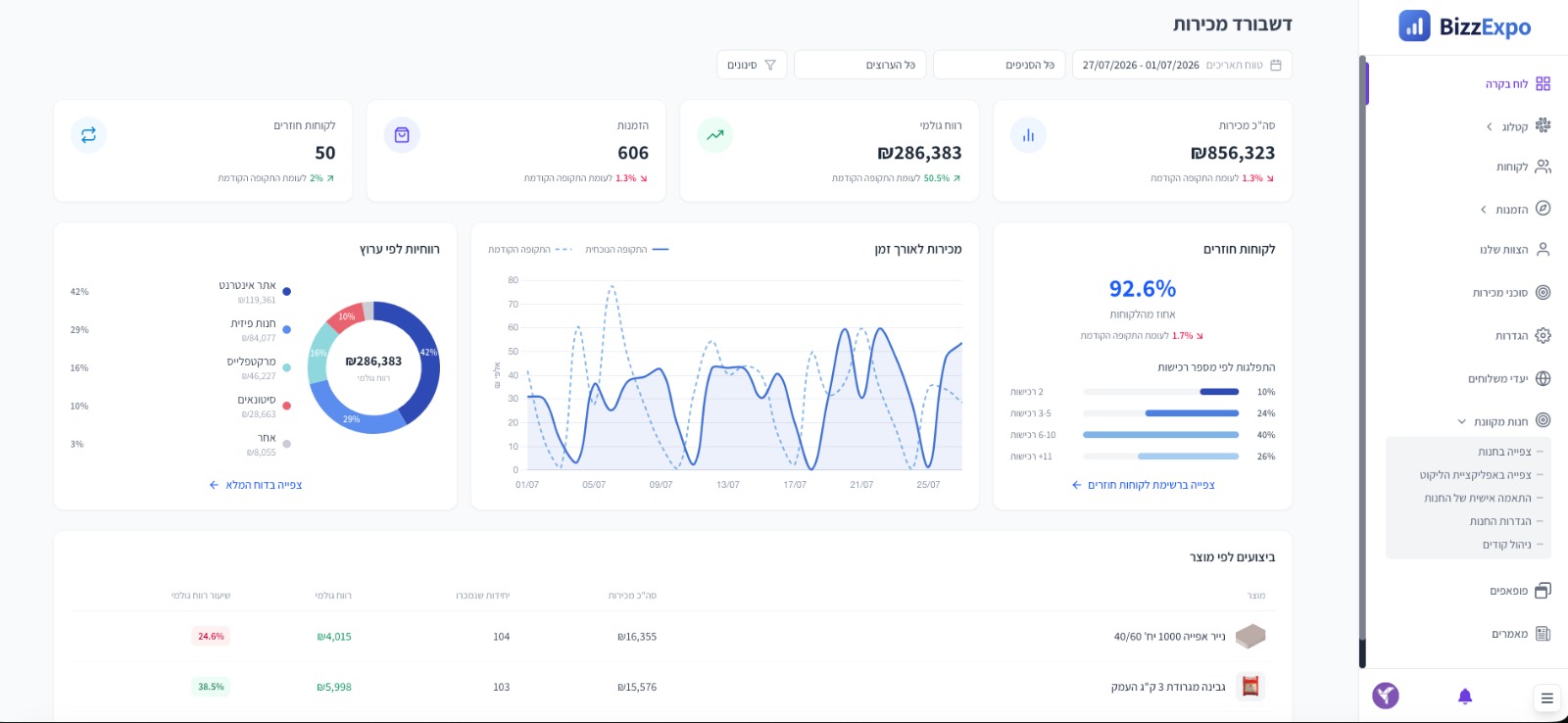1568x723 pixels.
Task: Select לקוחות in the sidebar menu
Action: click(1522, 167)
